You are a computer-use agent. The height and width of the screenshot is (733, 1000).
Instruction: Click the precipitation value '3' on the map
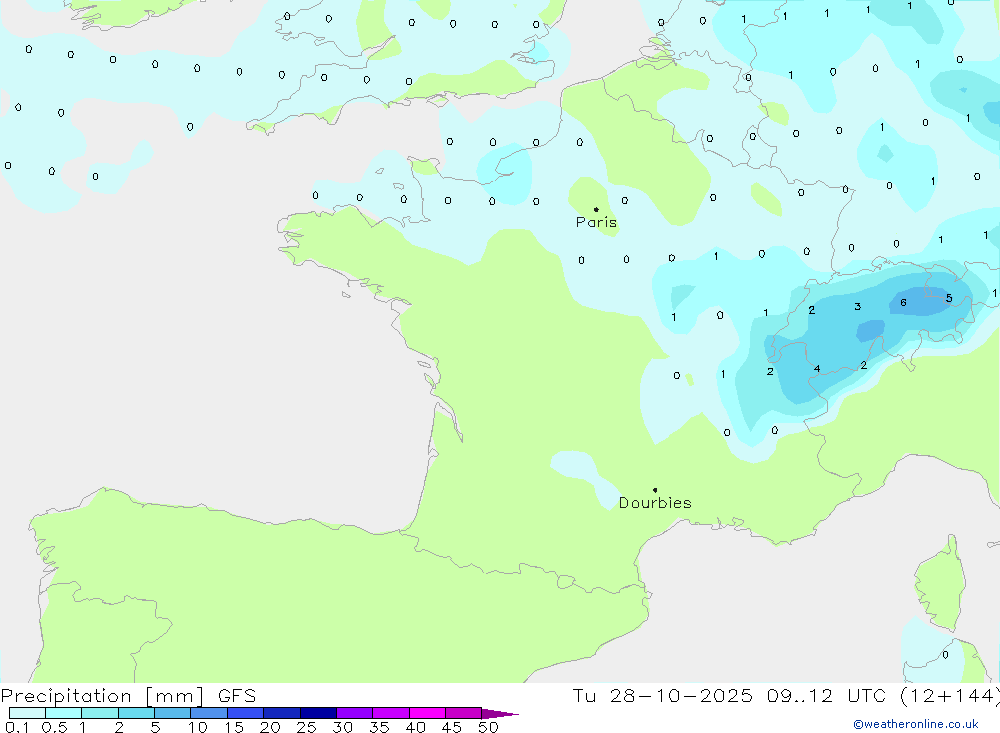coord(858,307)
